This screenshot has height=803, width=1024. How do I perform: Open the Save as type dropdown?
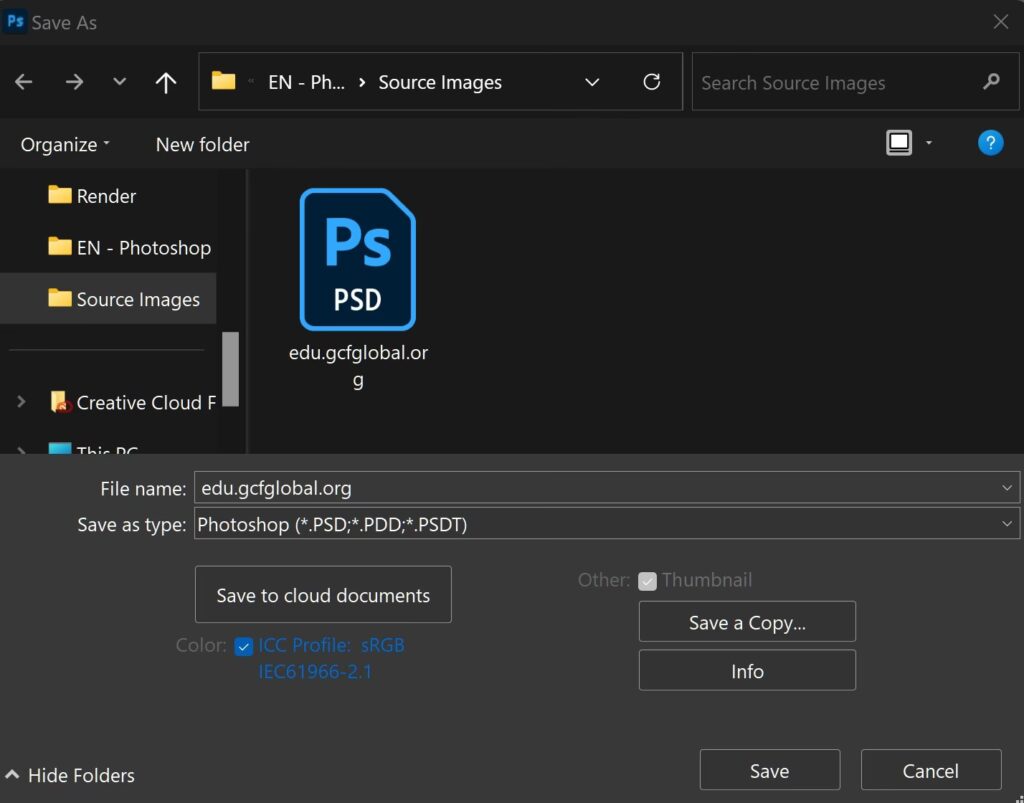coord(1006,523)
